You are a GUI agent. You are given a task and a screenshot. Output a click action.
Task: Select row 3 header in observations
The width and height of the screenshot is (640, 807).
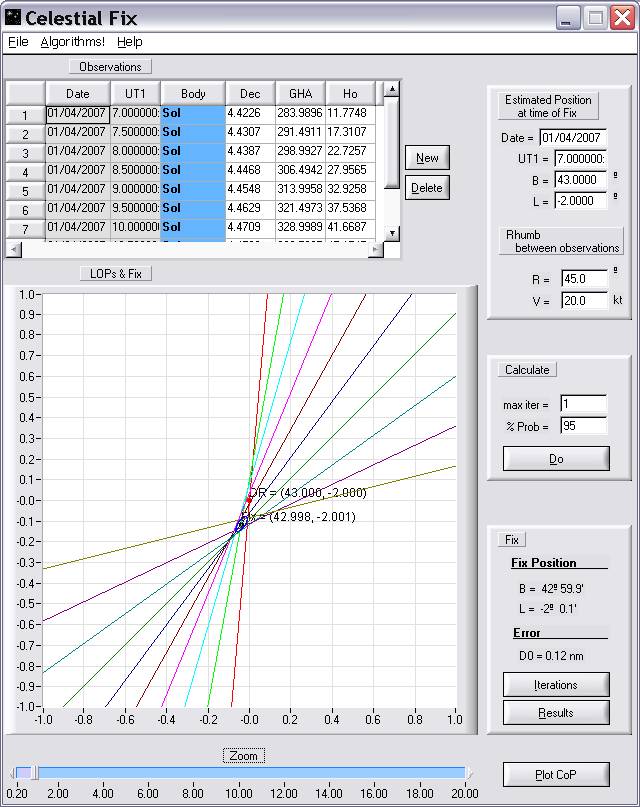(25, 152)
